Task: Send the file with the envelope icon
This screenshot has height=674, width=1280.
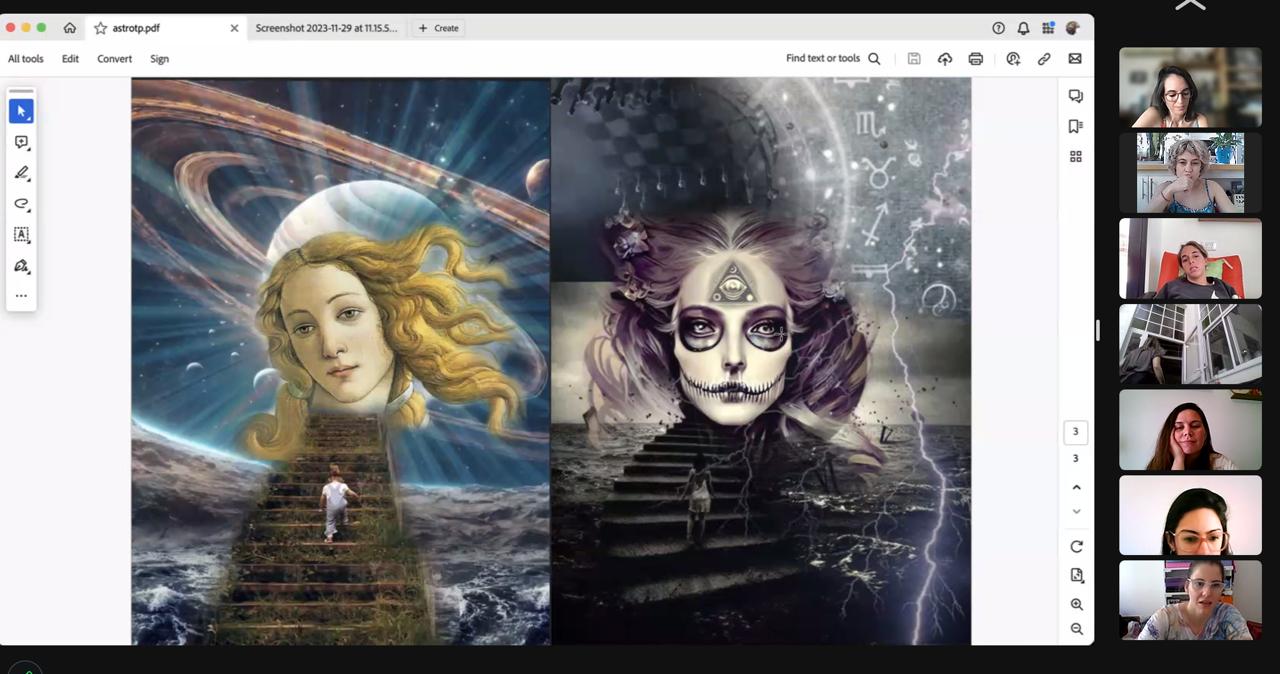Action: point(1075,59)
